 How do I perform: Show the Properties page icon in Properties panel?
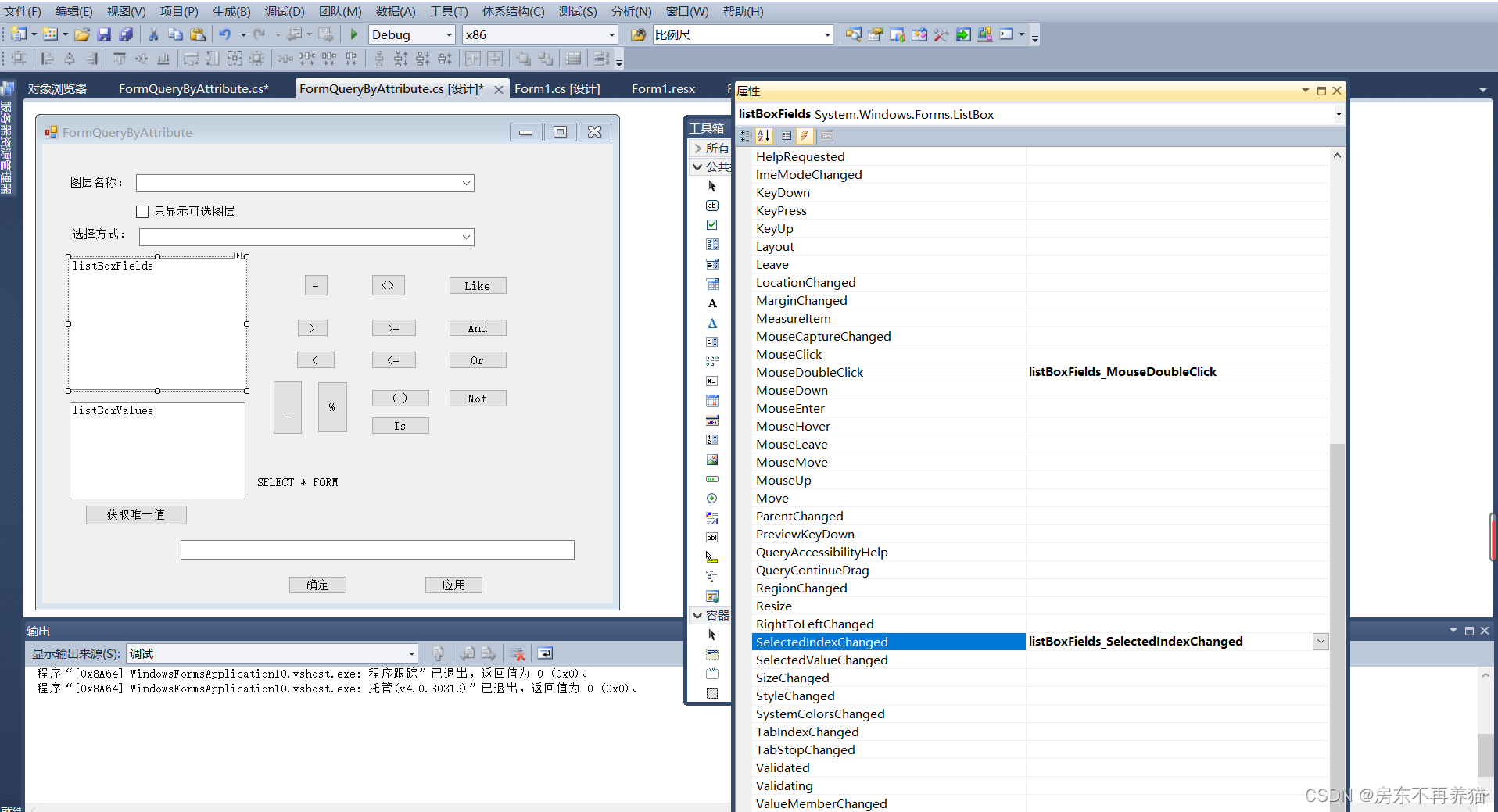(827, 136)
